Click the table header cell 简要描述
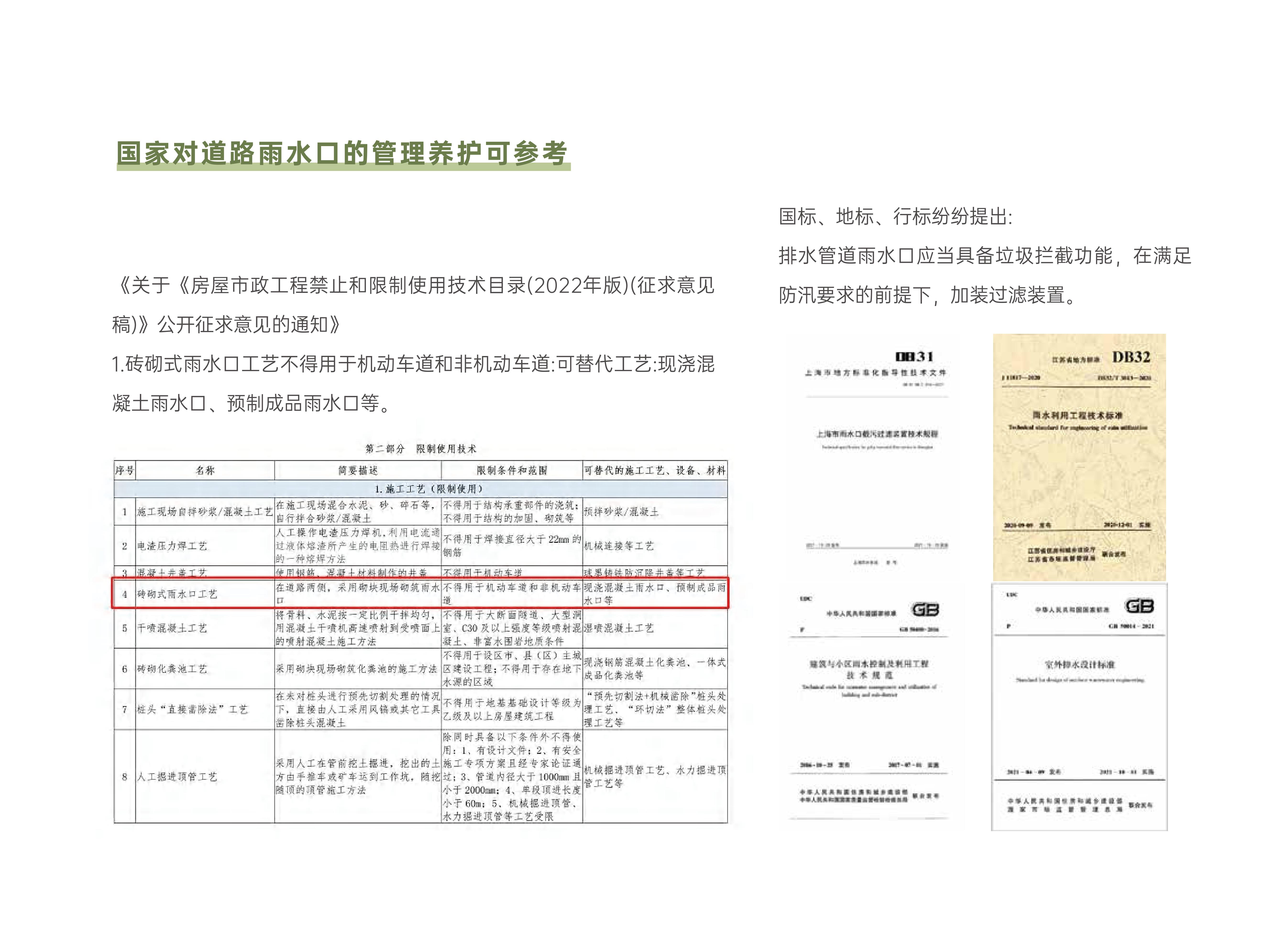Image resolution: width=1288 pixels, height=949 pixels. click(x=358, y=471)
